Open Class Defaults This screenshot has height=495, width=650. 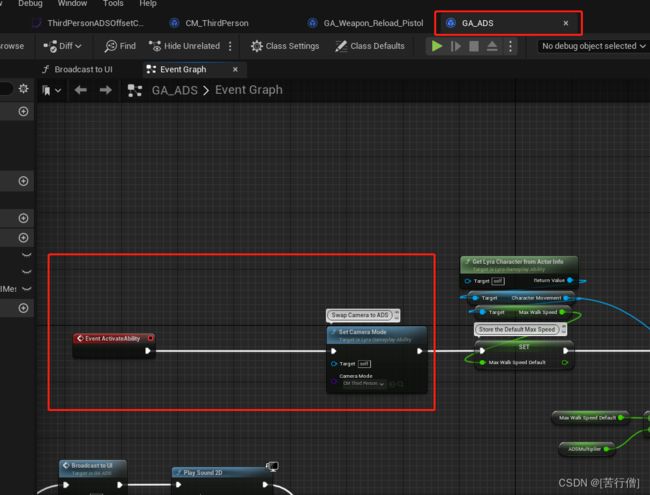[370, 46]
